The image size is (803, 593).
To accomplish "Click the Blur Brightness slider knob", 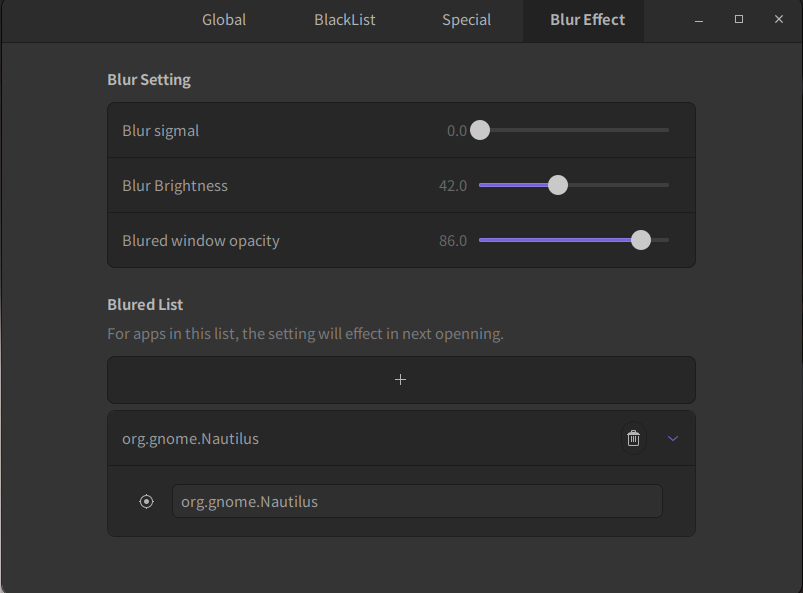I will tap(558, 185).
